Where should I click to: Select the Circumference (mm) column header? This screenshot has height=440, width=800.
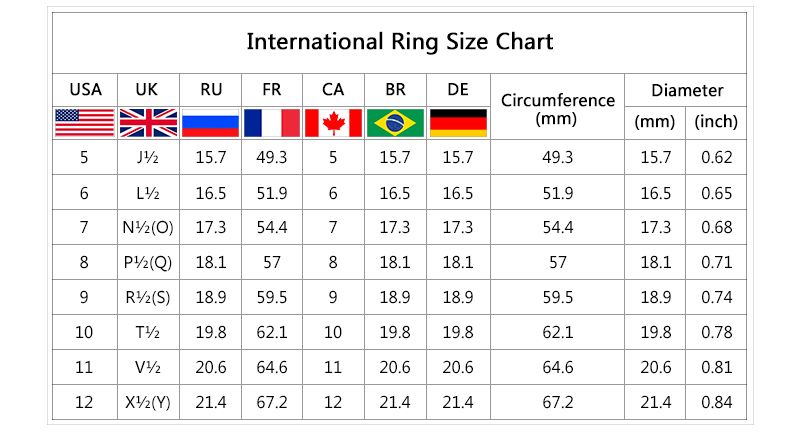pos(557,108)
